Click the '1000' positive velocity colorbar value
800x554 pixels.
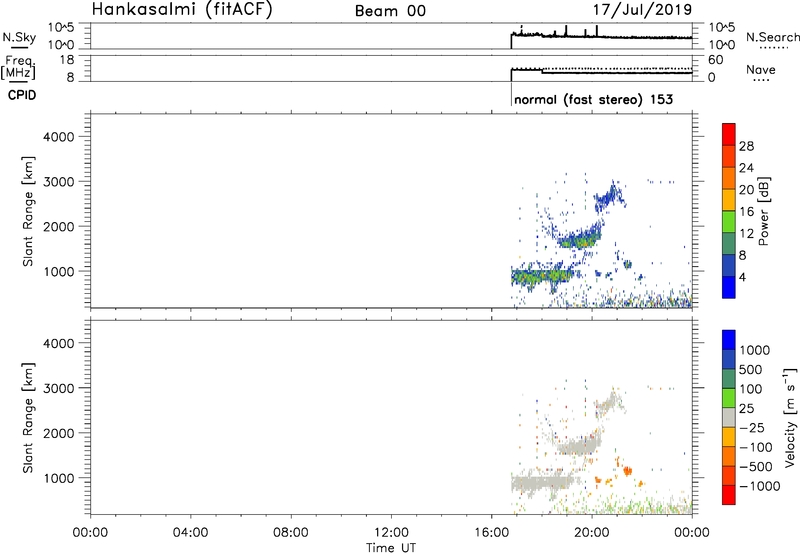click(755, 350)
